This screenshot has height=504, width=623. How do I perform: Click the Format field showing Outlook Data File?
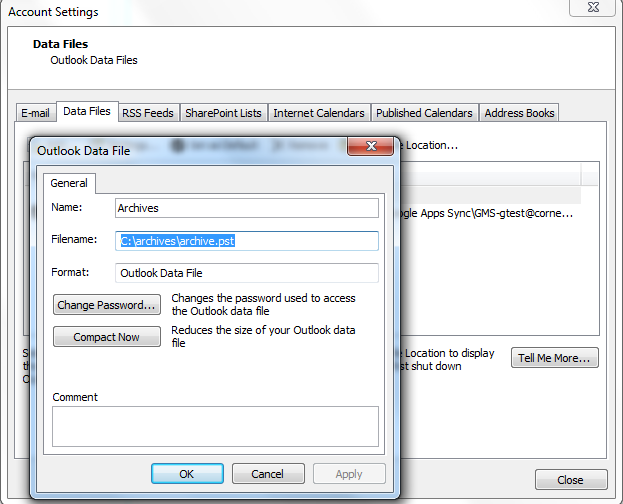click(246, 273)
